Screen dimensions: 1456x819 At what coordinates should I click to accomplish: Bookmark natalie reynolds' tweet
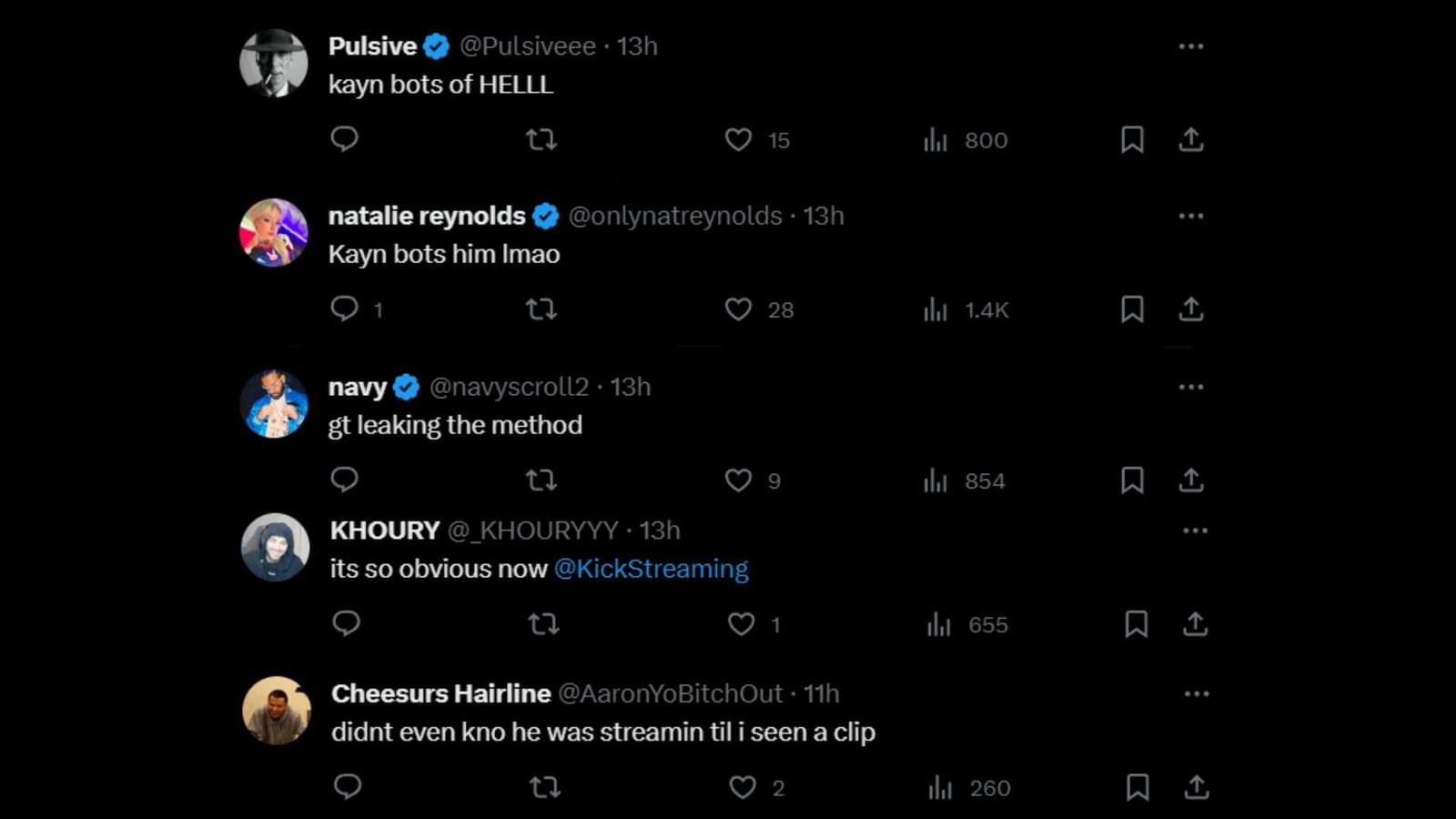point(1132,309)
